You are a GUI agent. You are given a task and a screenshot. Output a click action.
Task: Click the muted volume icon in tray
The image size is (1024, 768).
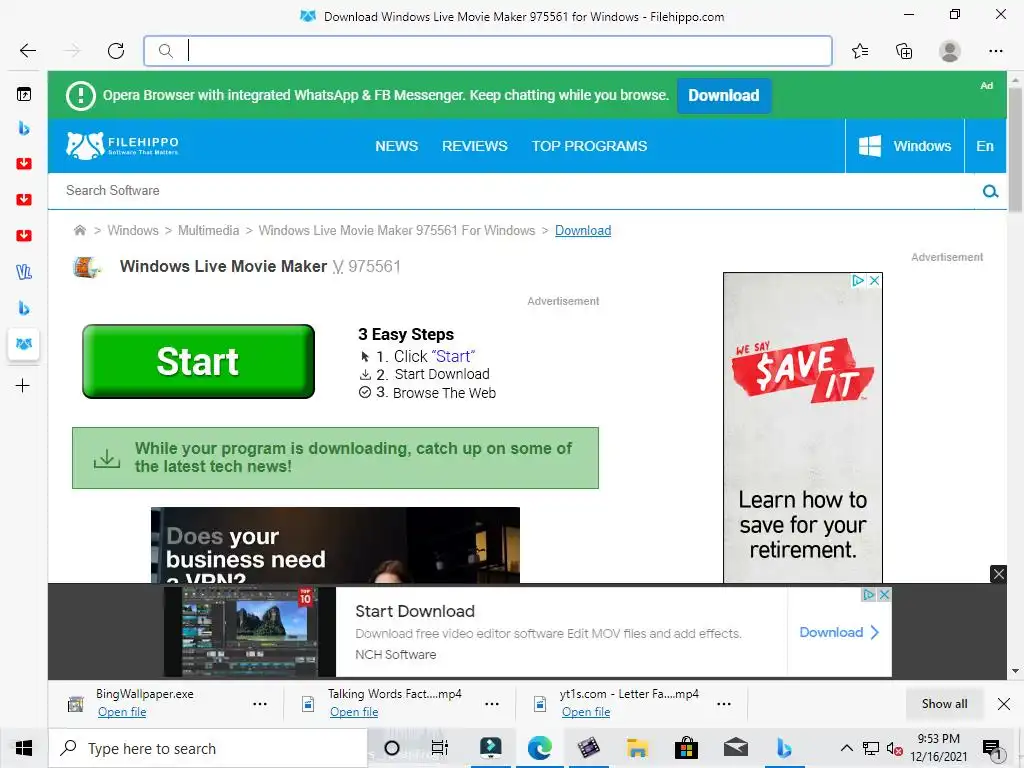click(894, 749)
